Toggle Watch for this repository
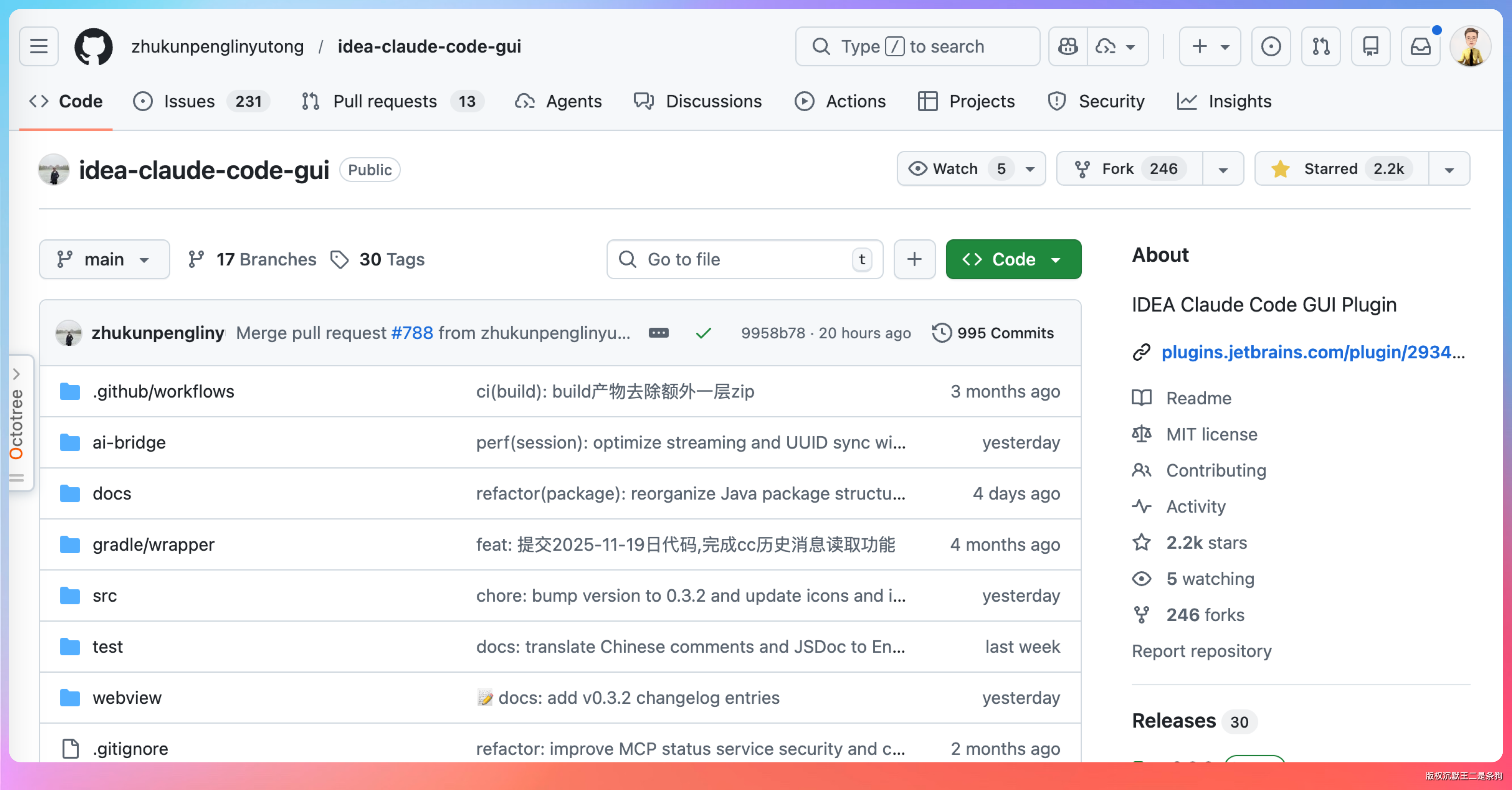This screenshot has height=790, width=1512. (x=955, y=169)
